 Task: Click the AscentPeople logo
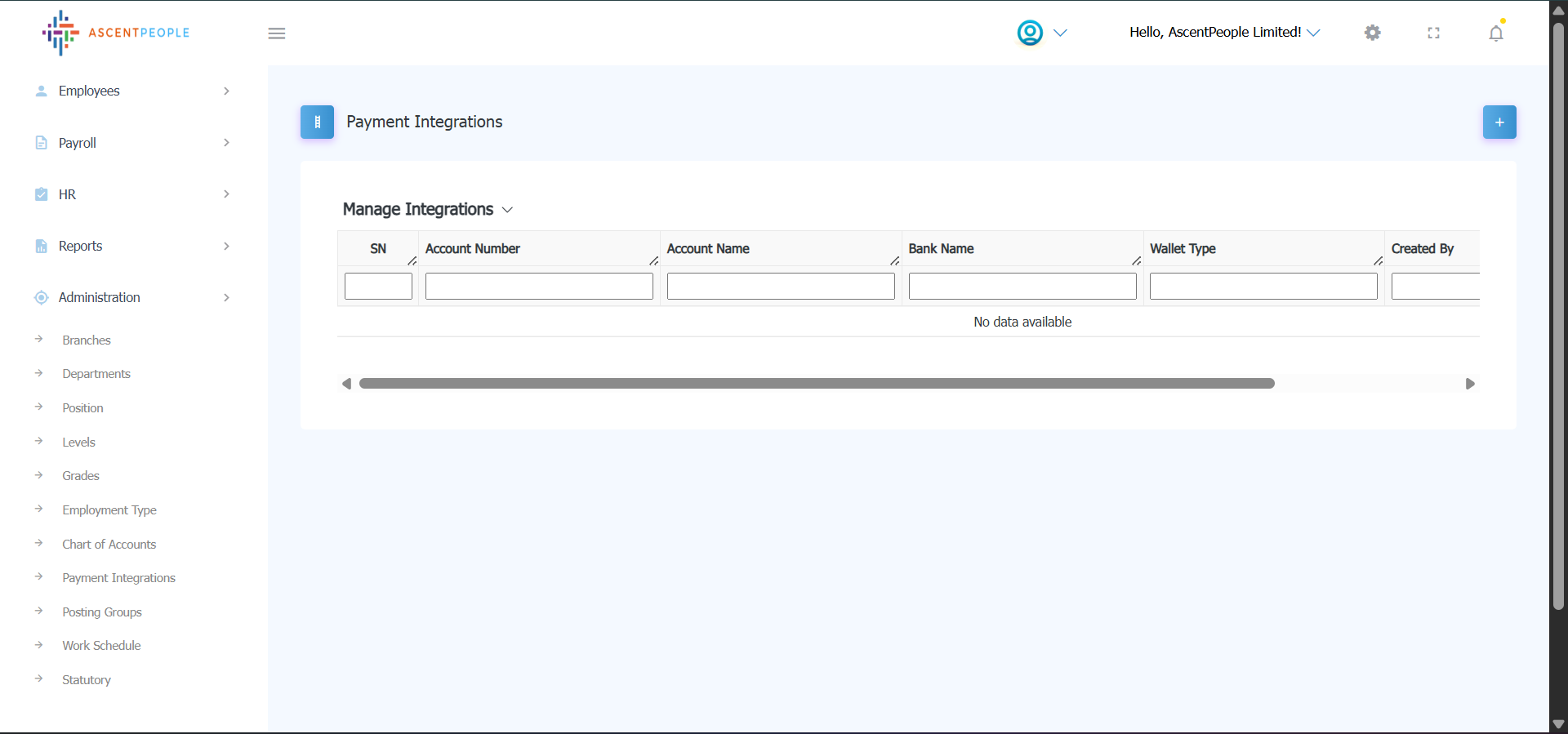[115, 33]
